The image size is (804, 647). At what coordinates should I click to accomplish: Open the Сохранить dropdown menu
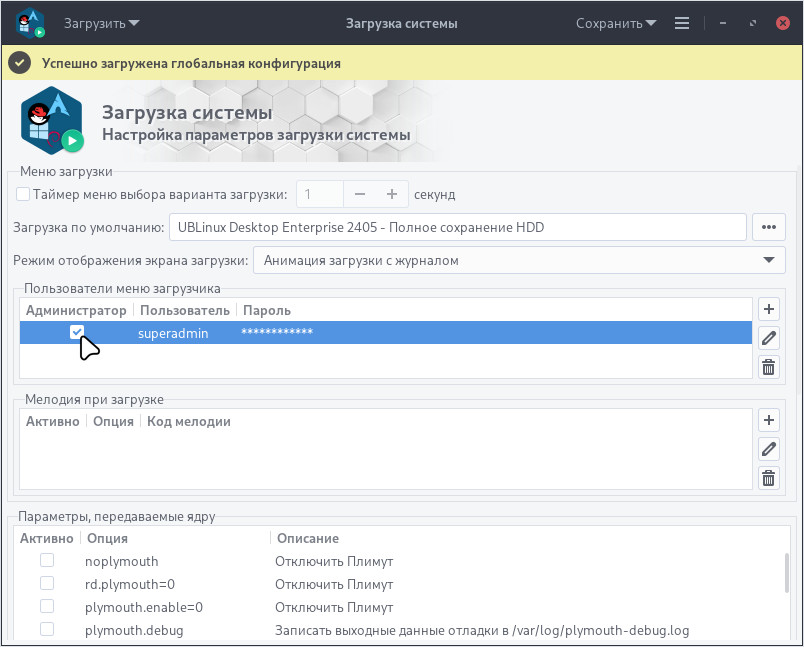(616, 24)
